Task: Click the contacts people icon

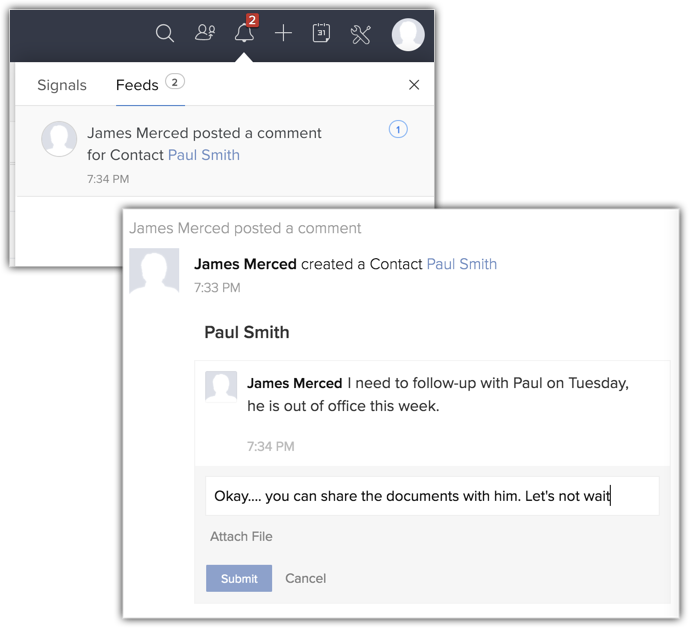Action: click(x=205, y=34)
